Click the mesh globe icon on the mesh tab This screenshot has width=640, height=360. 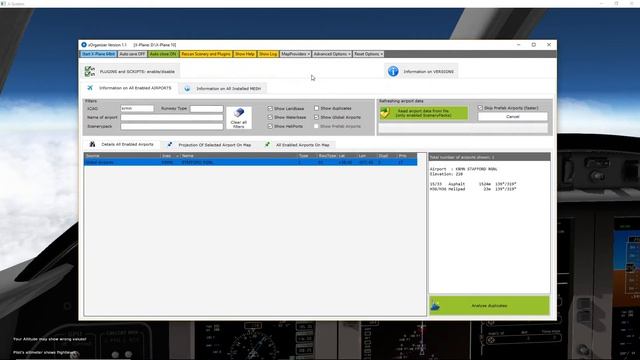click(x=187, y=88)
